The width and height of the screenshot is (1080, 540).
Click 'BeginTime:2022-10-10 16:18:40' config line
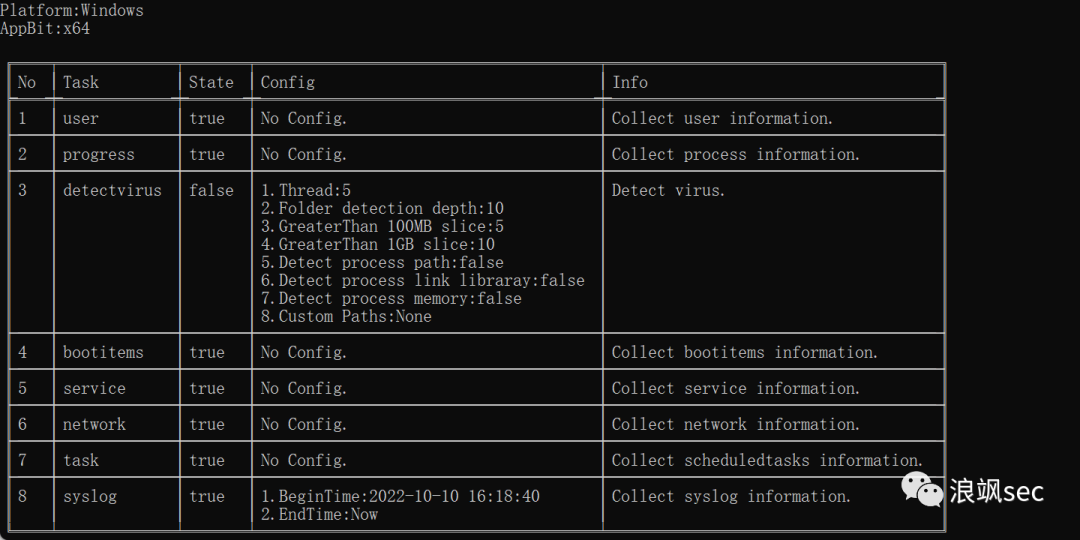400,496
